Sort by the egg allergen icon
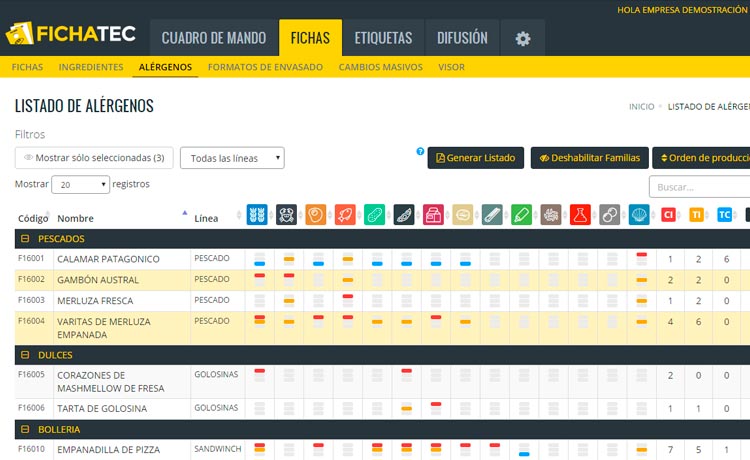Image resolution: width=750 pixels, height=460 pixels. tap(316, 215)
